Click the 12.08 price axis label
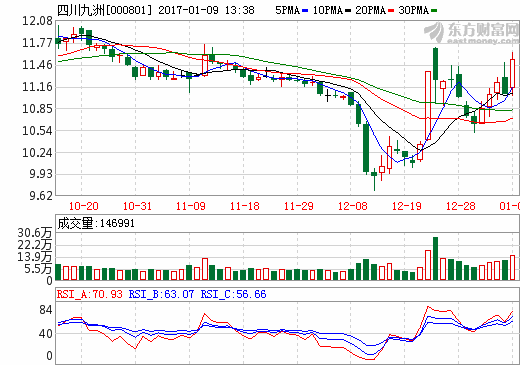This screenshot has height=365, width=520. click(x=37, y=21)
